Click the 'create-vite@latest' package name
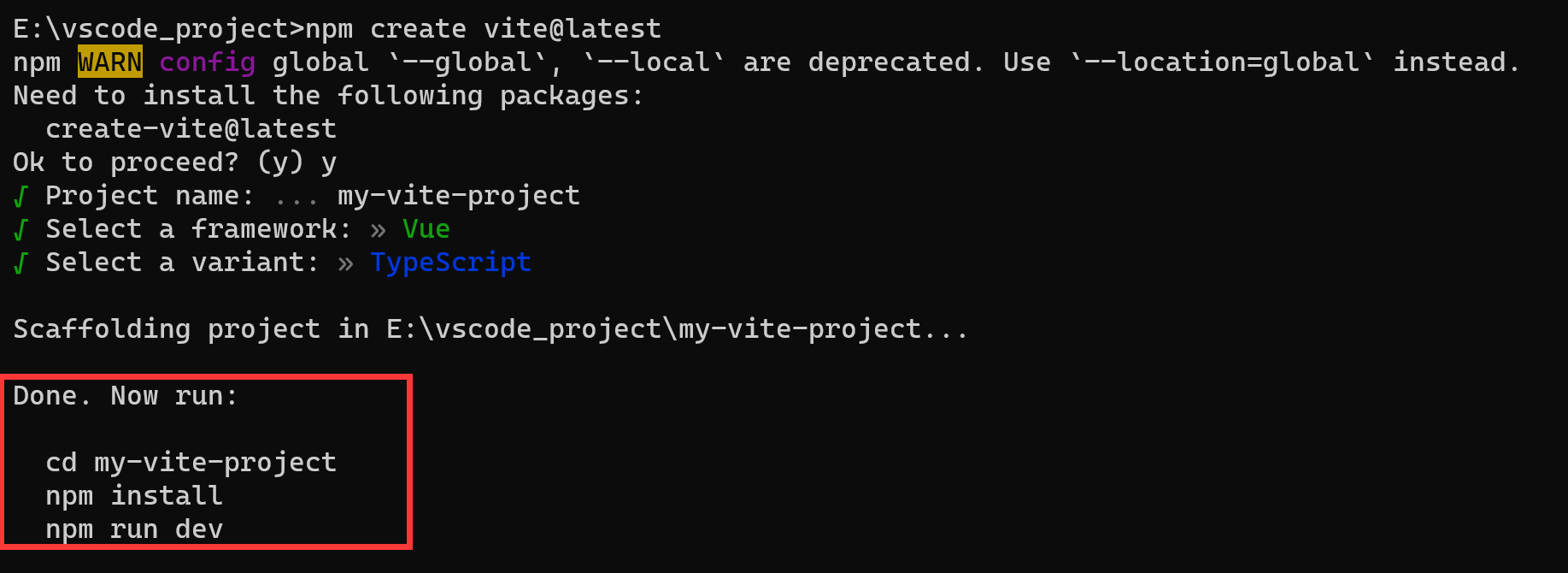 (191, 129)
